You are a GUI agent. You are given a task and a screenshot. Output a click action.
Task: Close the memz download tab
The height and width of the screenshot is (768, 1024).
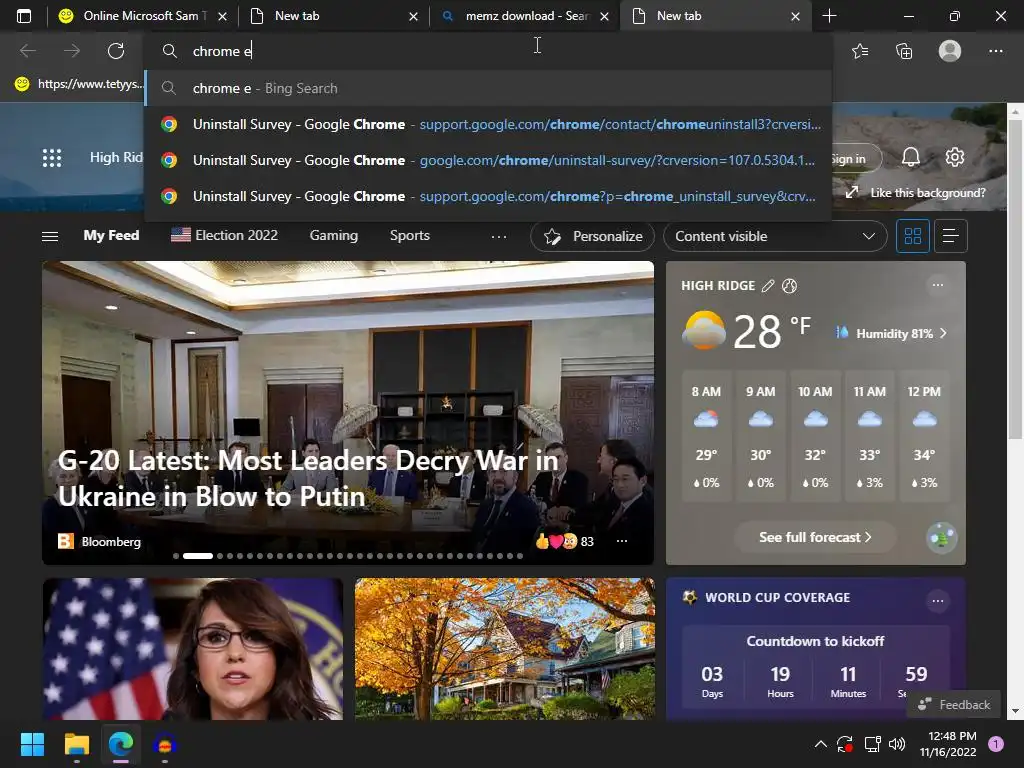(604, 16)
